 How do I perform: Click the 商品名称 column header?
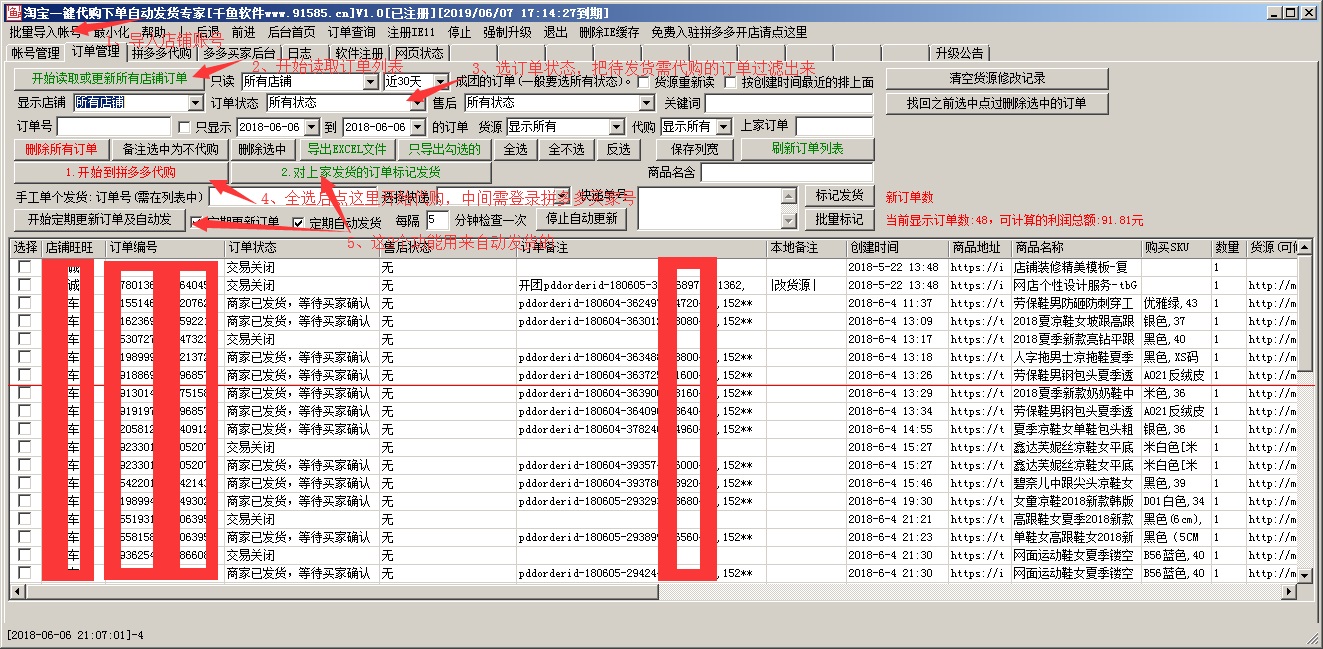tap(1075, 248)
